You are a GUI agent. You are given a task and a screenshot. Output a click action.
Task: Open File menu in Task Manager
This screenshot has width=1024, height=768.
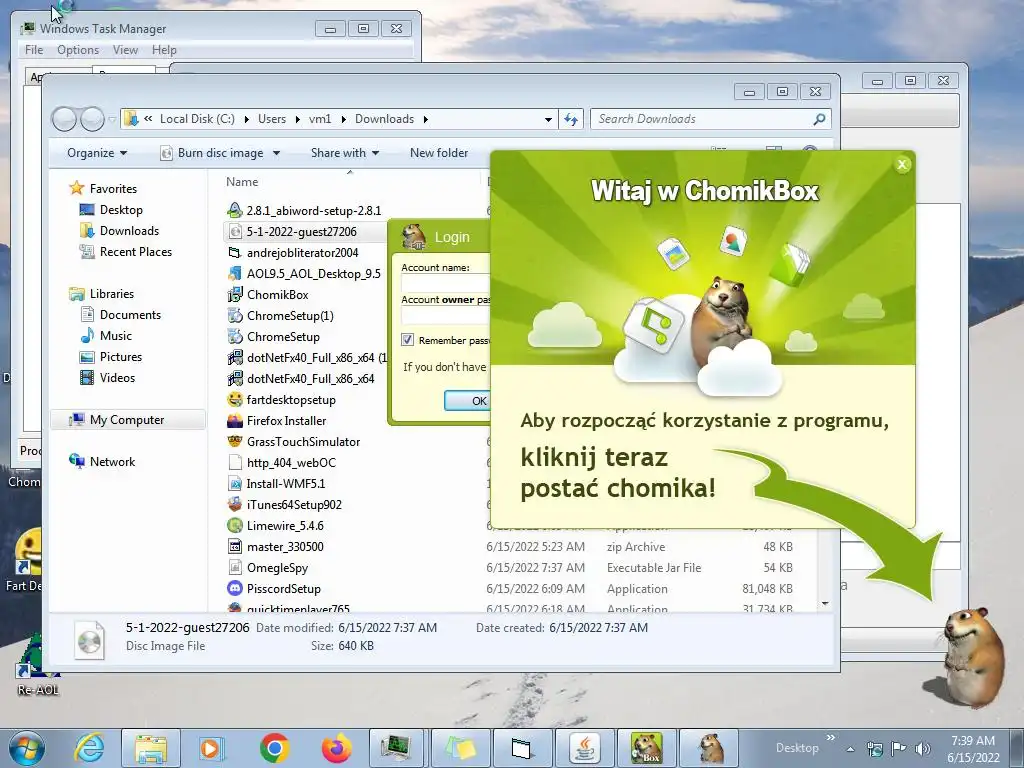click(34, 50)
